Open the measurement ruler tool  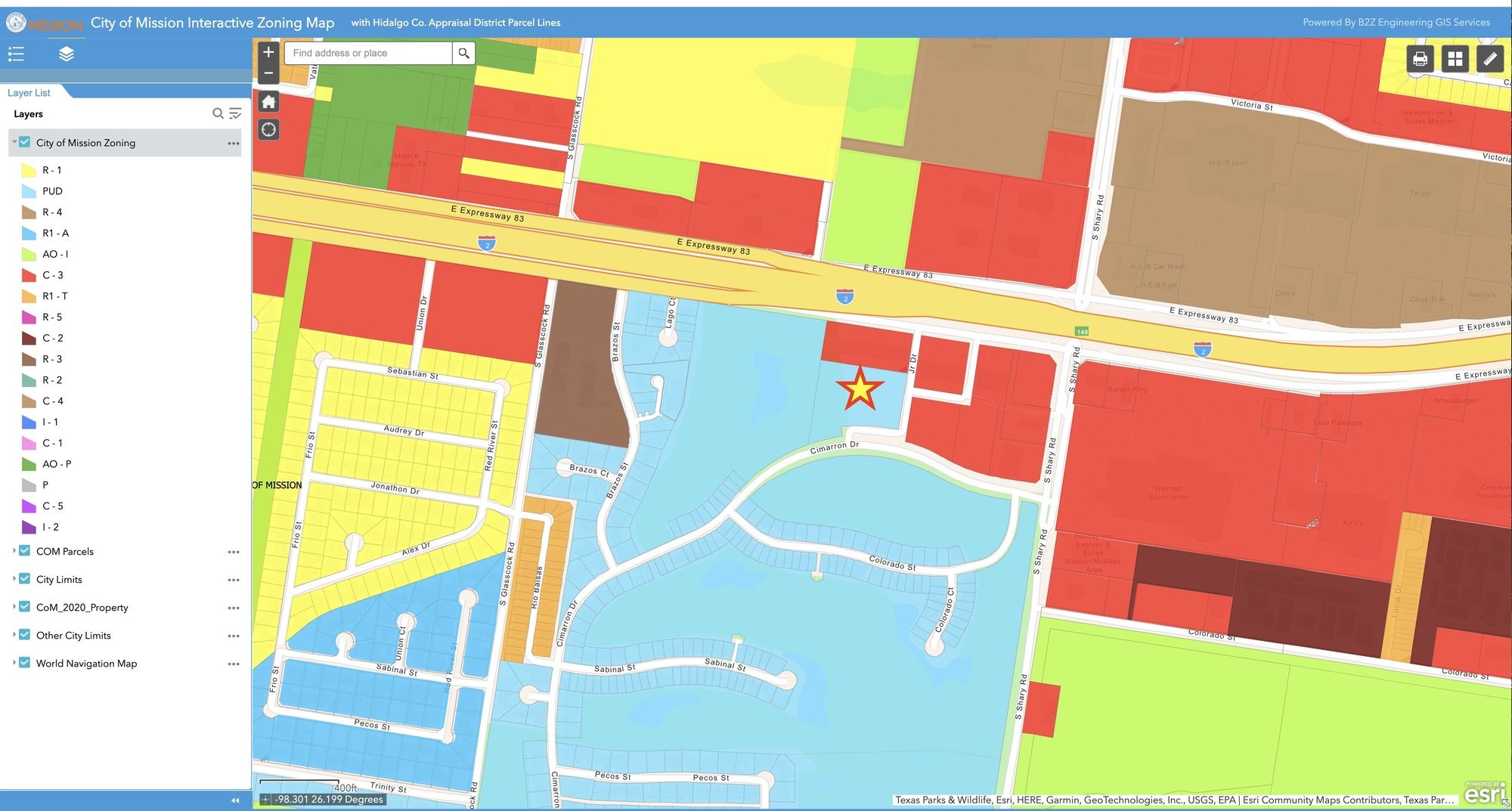[1489, 59]
